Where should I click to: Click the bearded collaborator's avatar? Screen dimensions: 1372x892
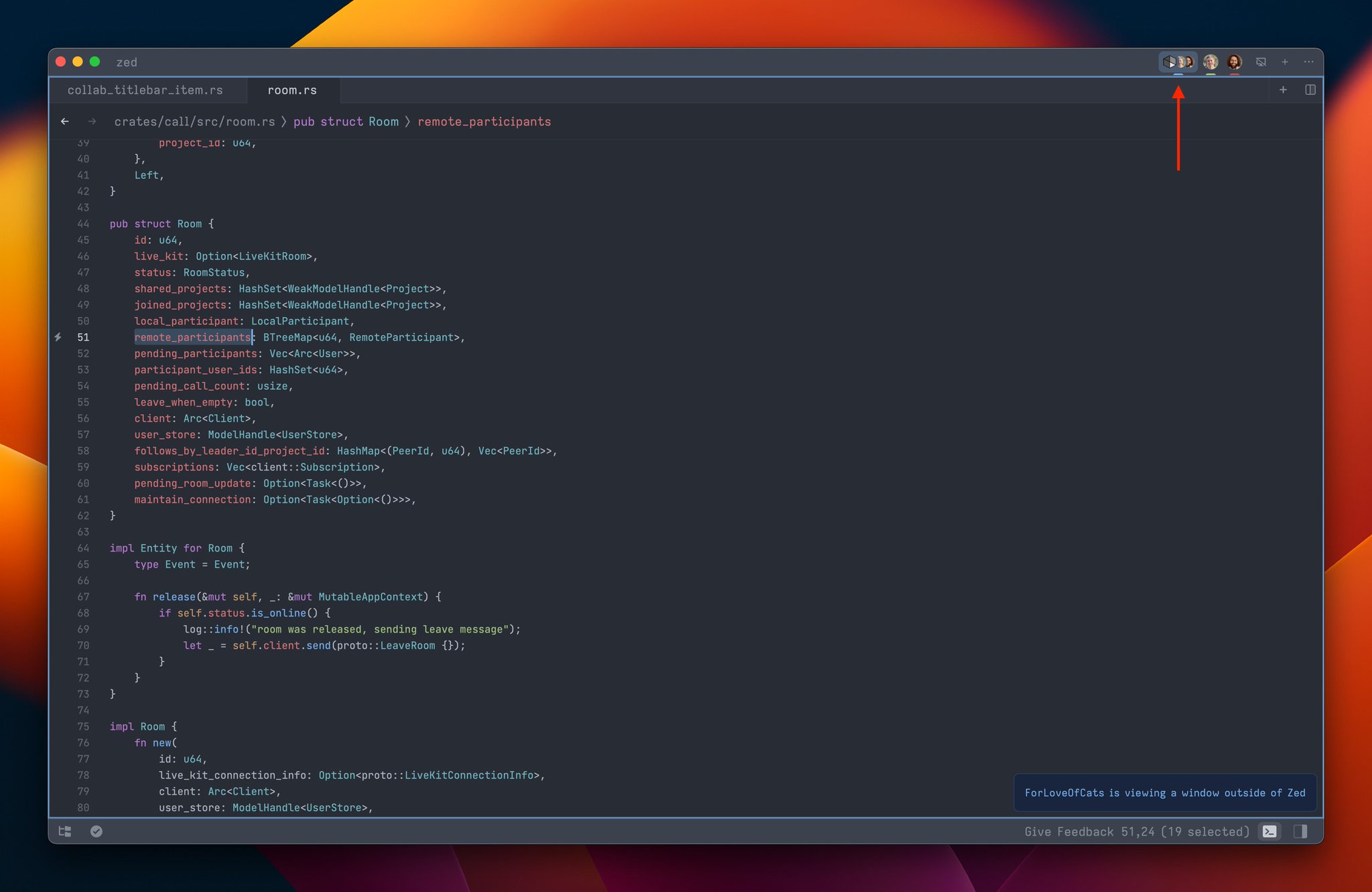pyautogui.click(x=1235, y=62)
